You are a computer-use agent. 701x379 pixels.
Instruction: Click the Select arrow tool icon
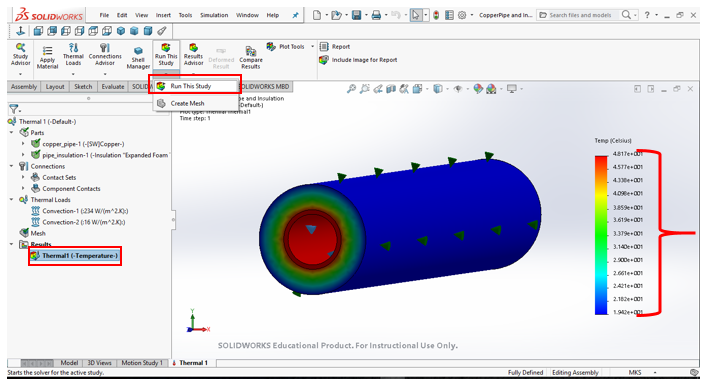[x=416, y=15]
